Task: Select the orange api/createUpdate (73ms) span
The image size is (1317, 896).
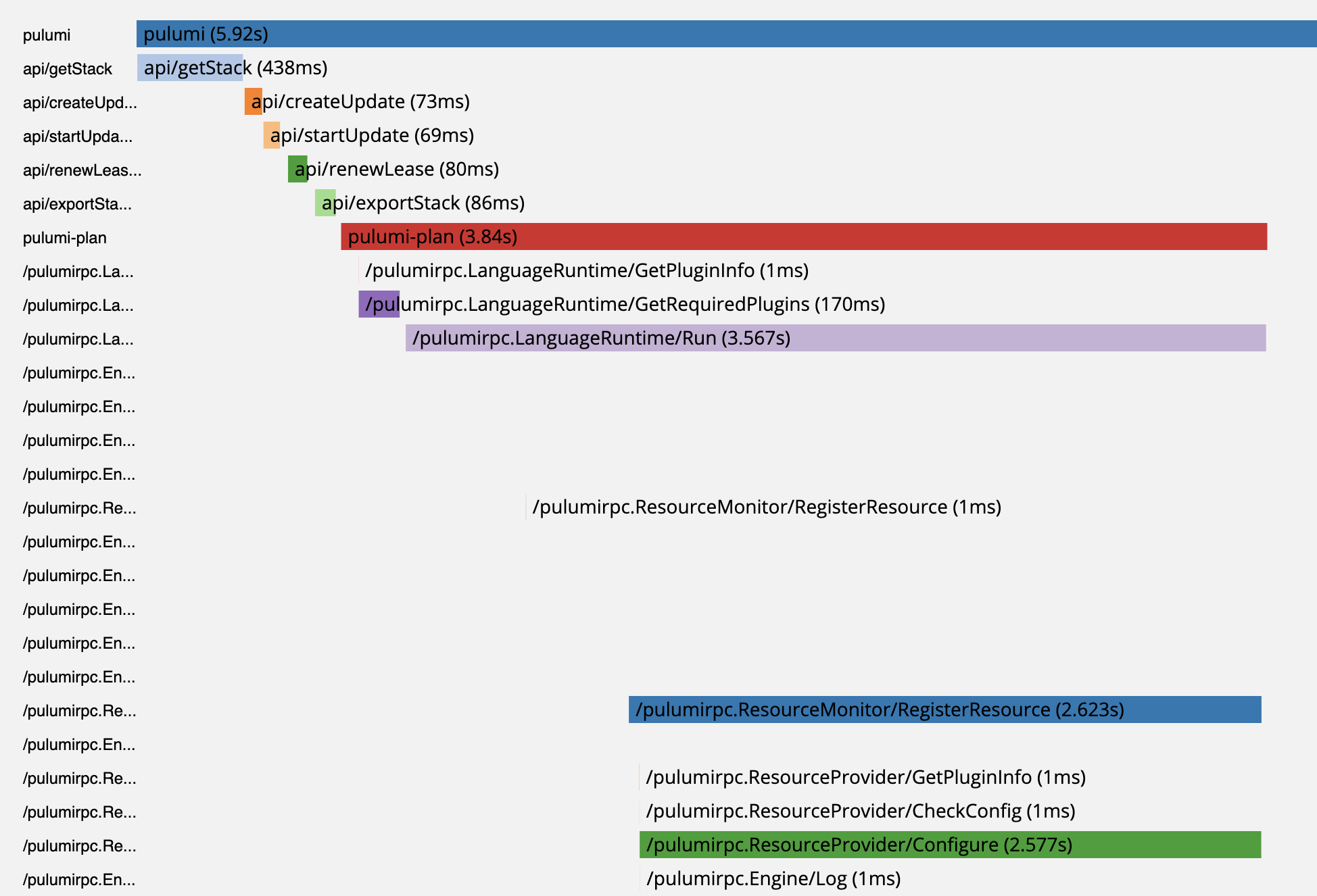Action: tap(253, 102)
